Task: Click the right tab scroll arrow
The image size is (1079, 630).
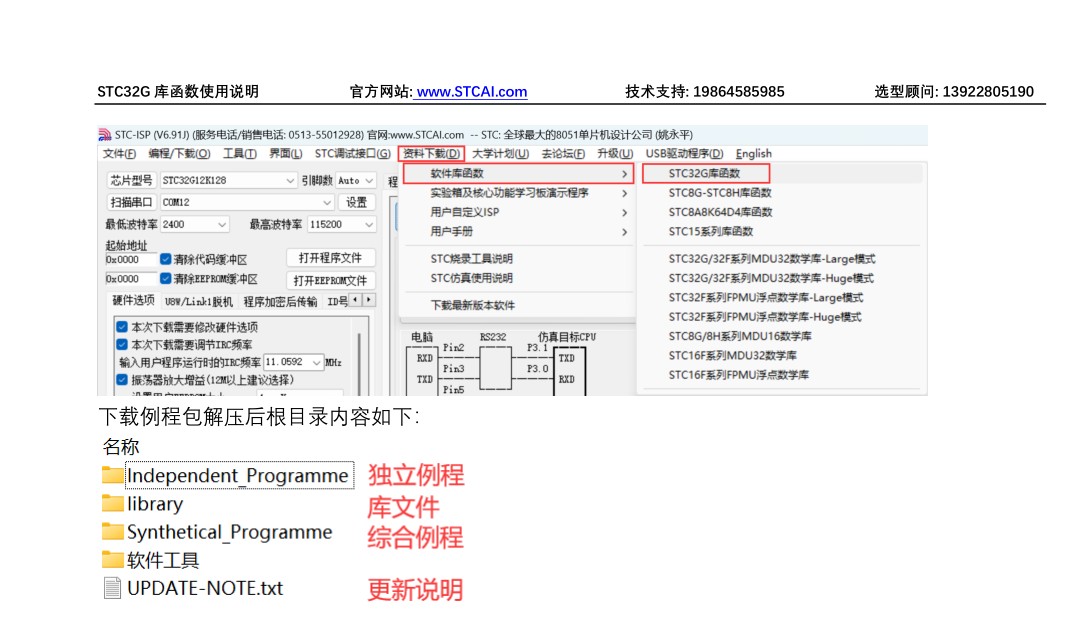Action: 369,300
